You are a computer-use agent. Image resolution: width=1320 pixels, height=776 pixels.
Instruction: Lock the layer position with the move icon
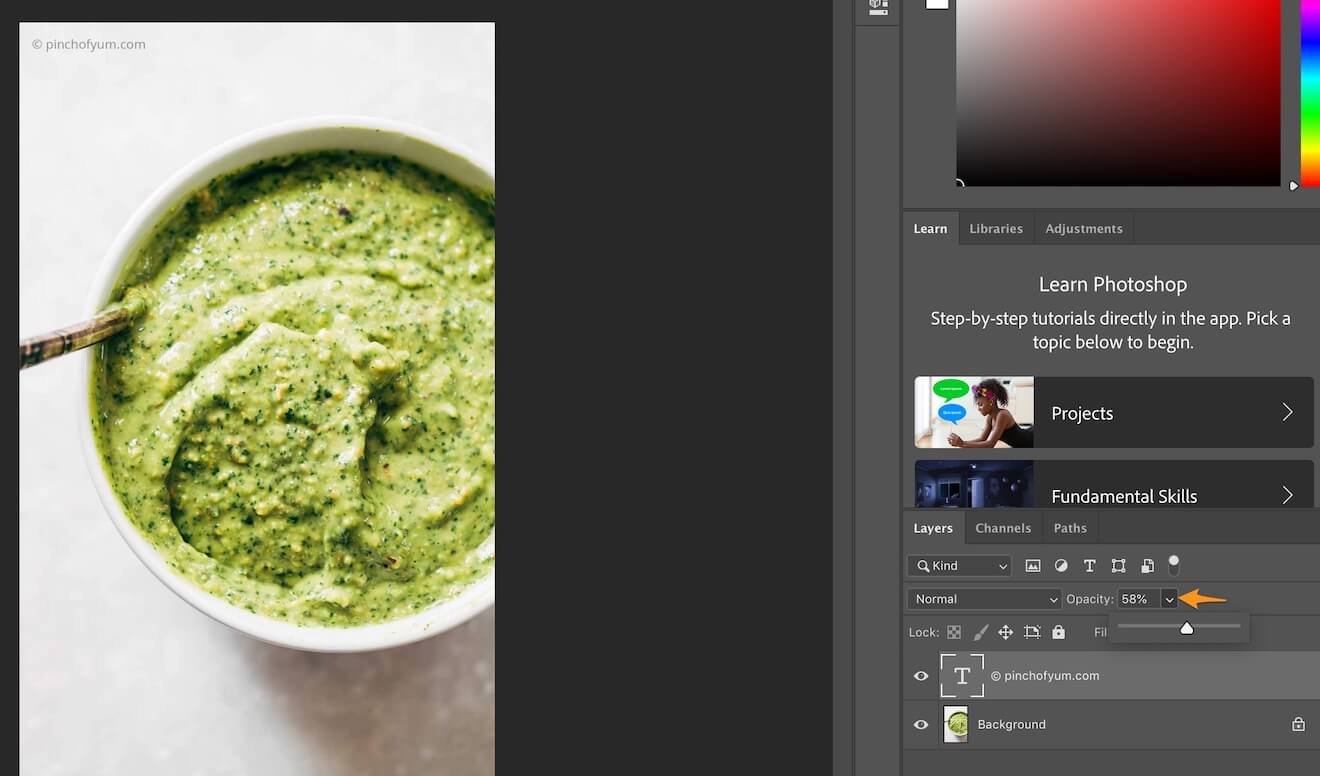[x=1006, y=631]
